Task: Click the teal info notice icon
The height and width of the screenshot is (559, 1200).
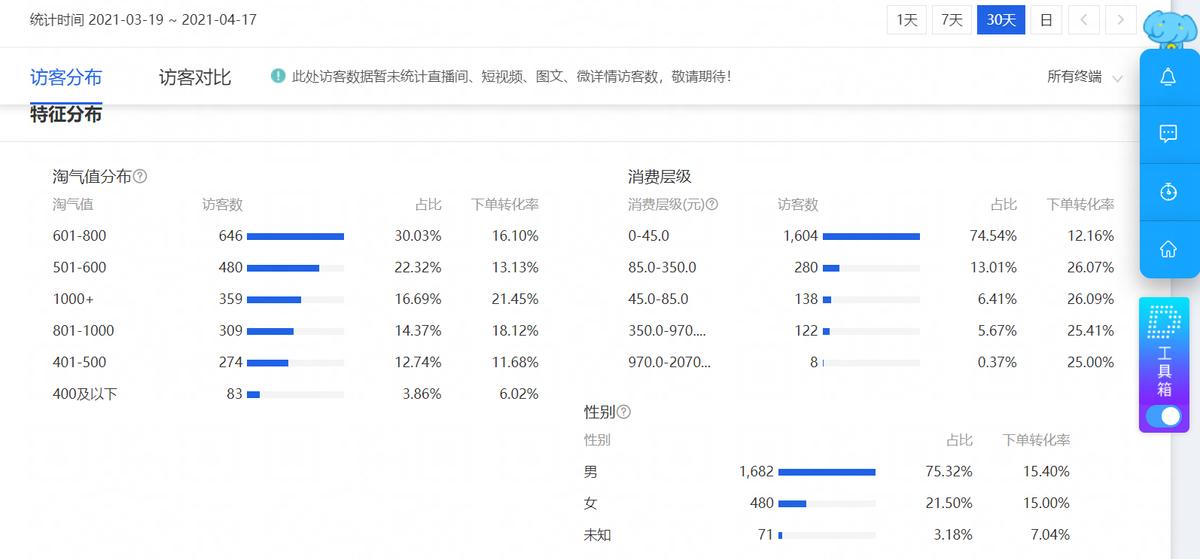Action: tap(279, 76)
